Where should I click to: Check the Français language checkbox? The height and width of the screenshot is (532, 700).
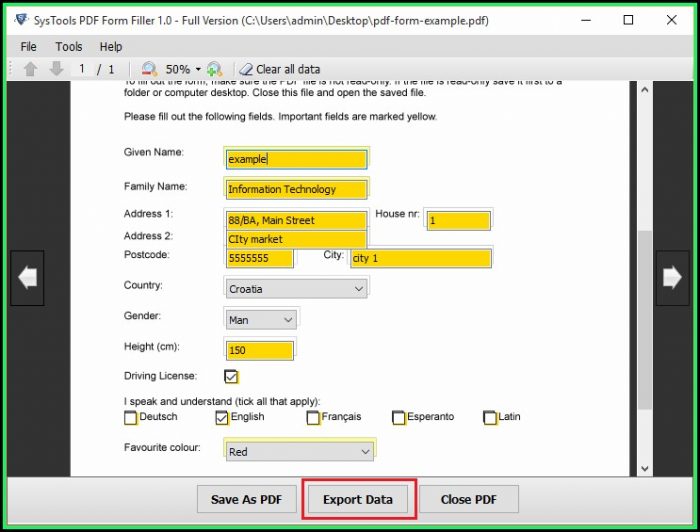point(313,418)
